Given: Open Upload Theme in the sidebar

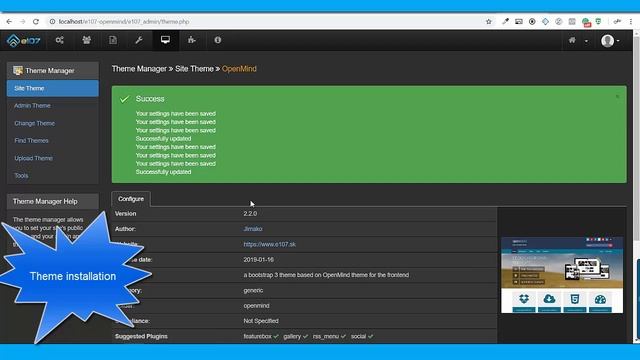Looking at the screenshot, I should 33,158.
